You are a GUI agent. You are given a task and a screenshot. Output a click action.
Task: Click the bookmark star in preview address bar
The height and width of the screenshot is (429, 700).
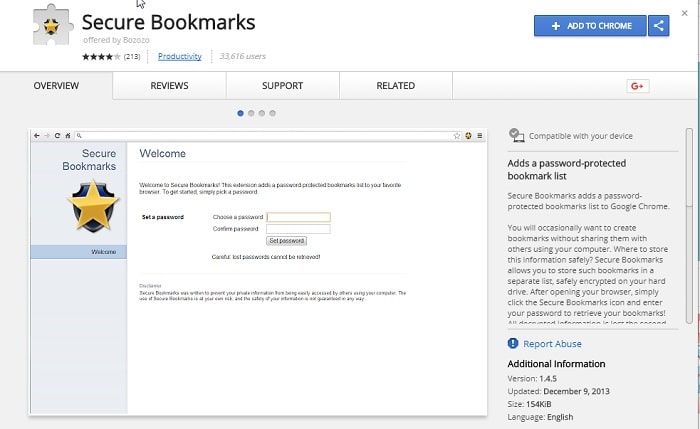[457, 136]
